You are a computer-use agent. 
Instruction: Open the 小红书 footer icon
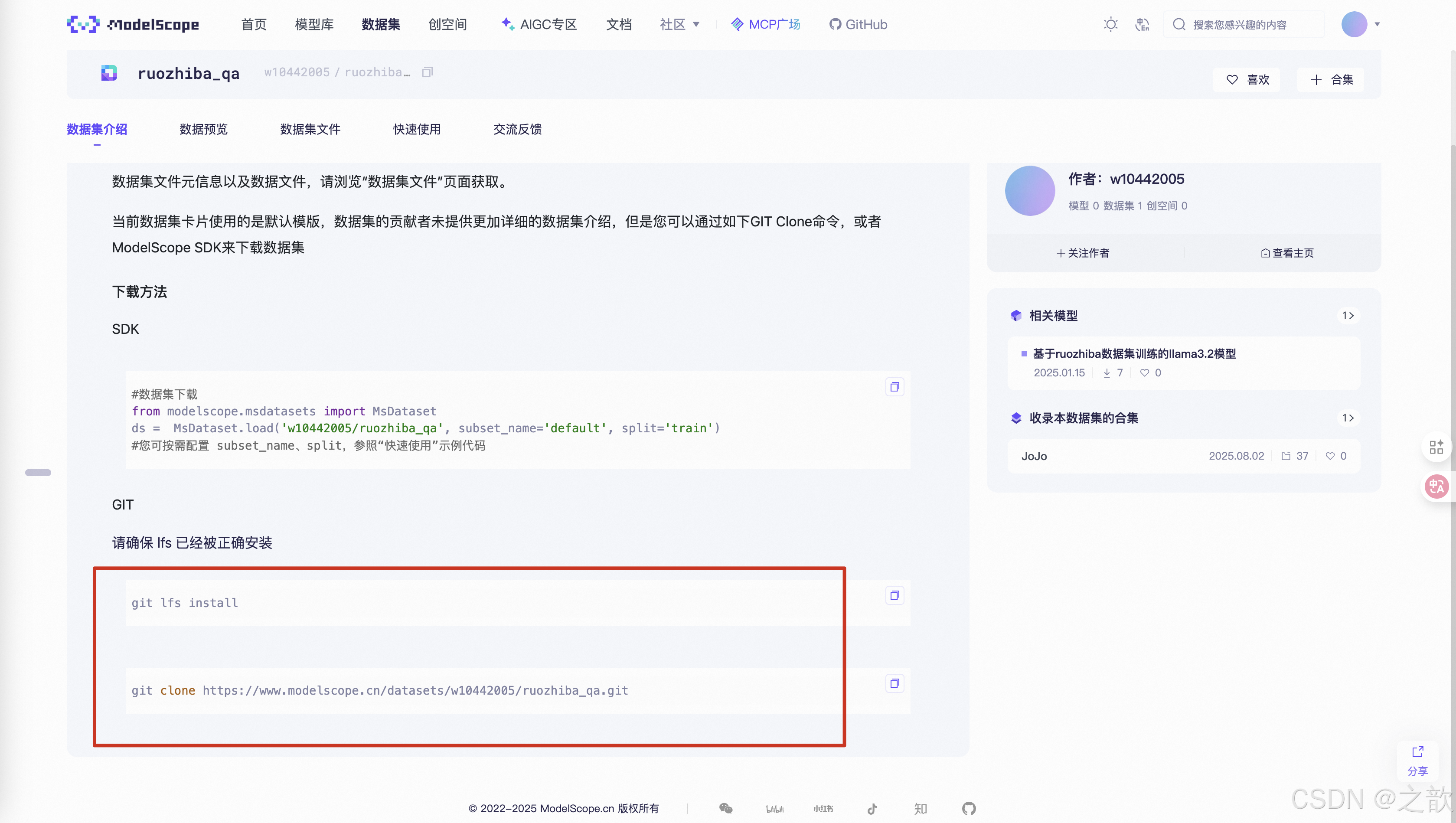(x=823, y=809)
